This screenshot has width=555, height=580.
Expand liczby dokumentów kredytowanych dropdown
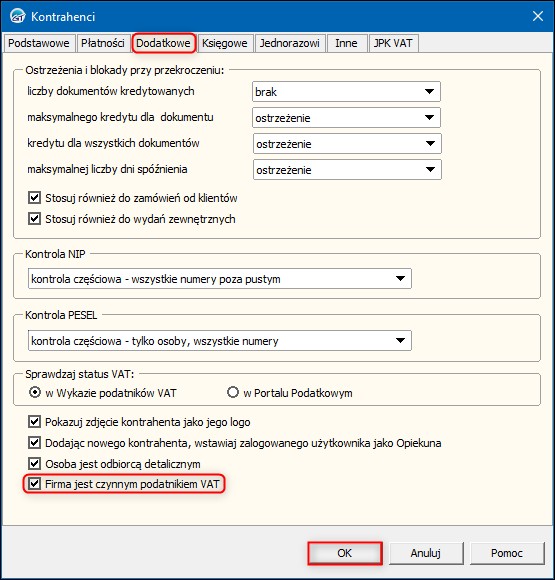point(346,92)
